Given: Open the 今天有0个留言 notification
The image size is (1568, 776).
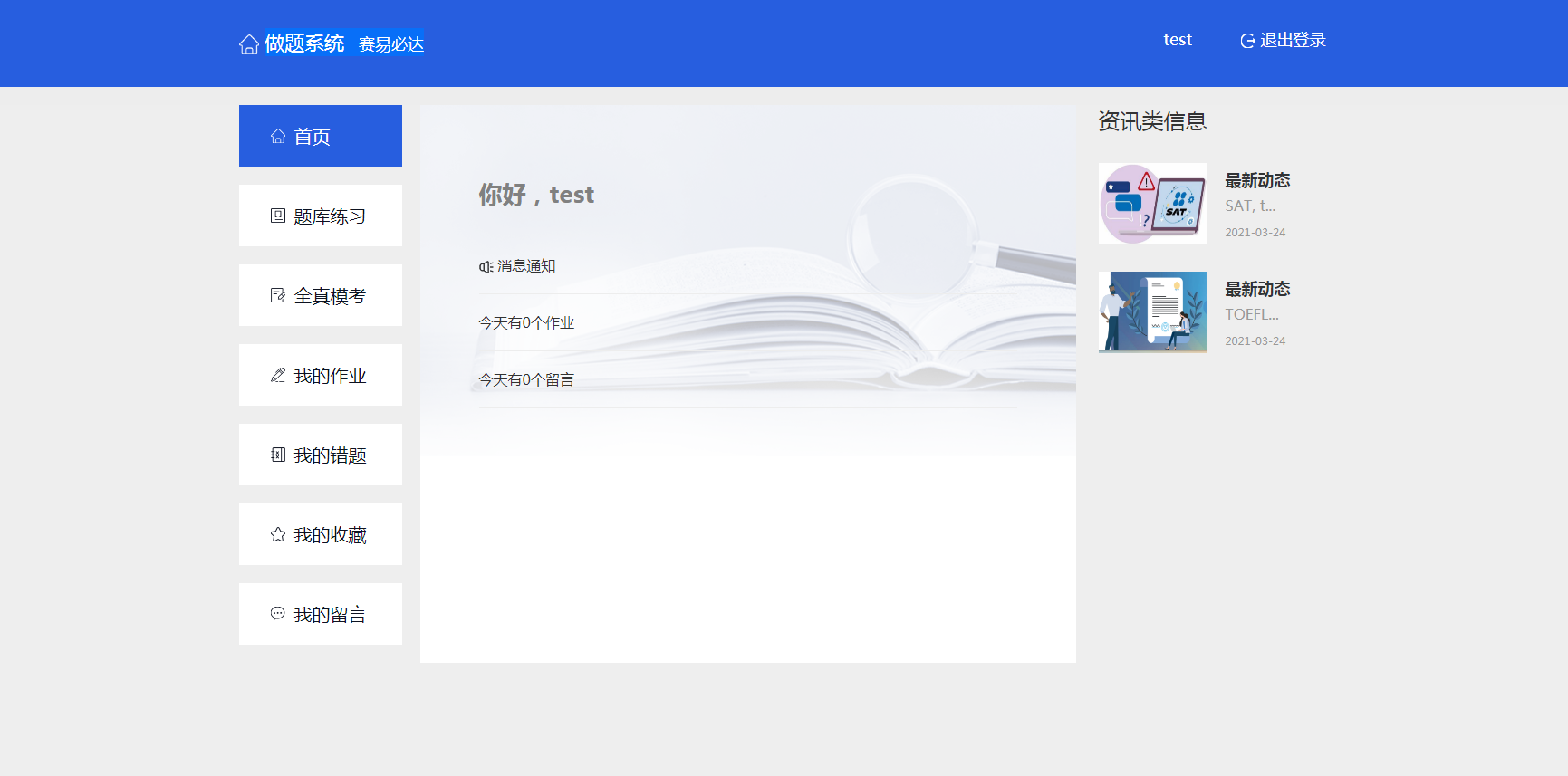Looking at the screenshot, I should tap(526, 380).
